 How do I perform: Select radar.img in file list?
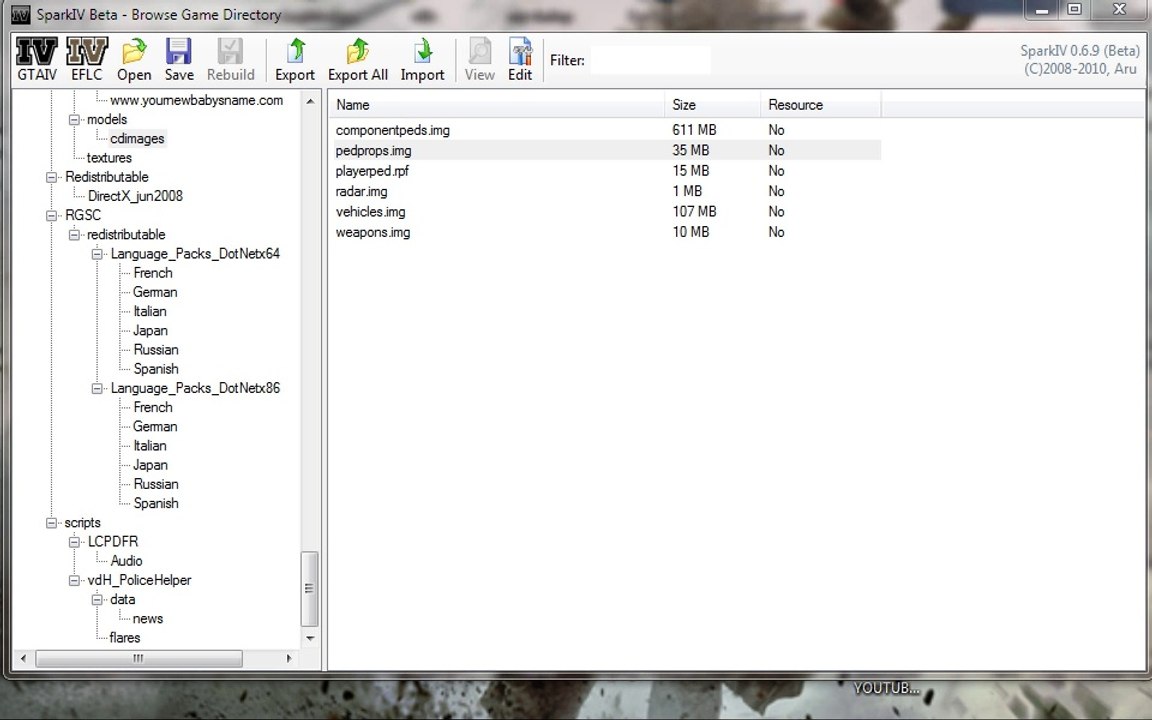click(x=361, y=192)
